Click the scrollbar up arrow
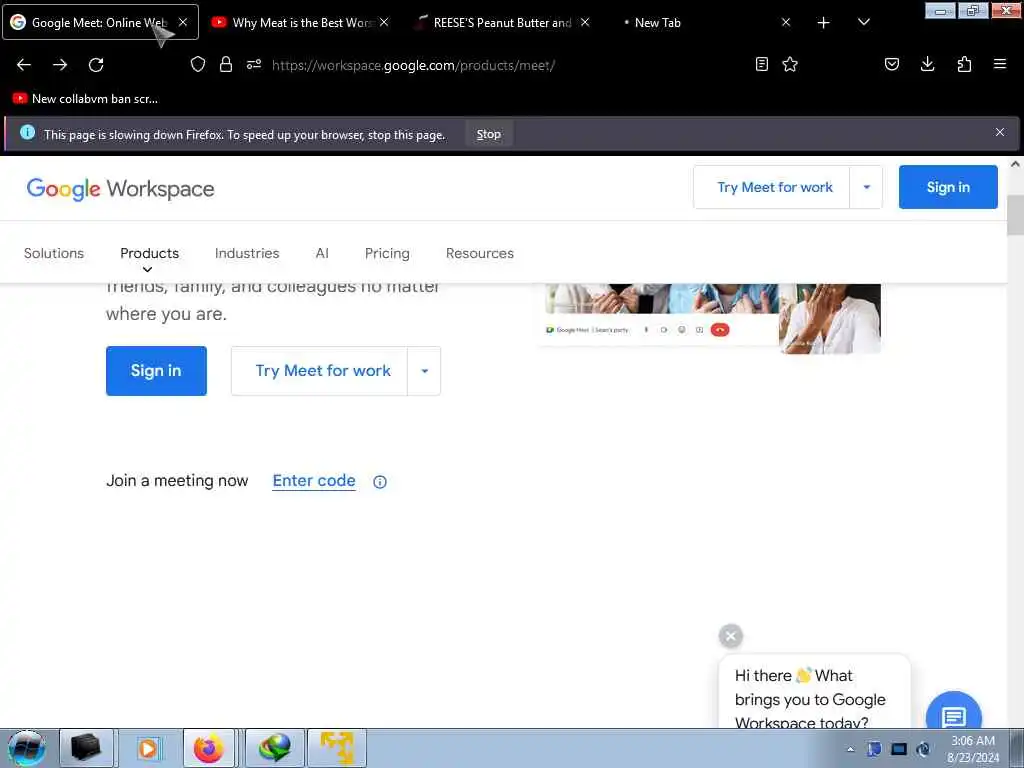The image size is (1024, 768). (x=1015, y=165)
